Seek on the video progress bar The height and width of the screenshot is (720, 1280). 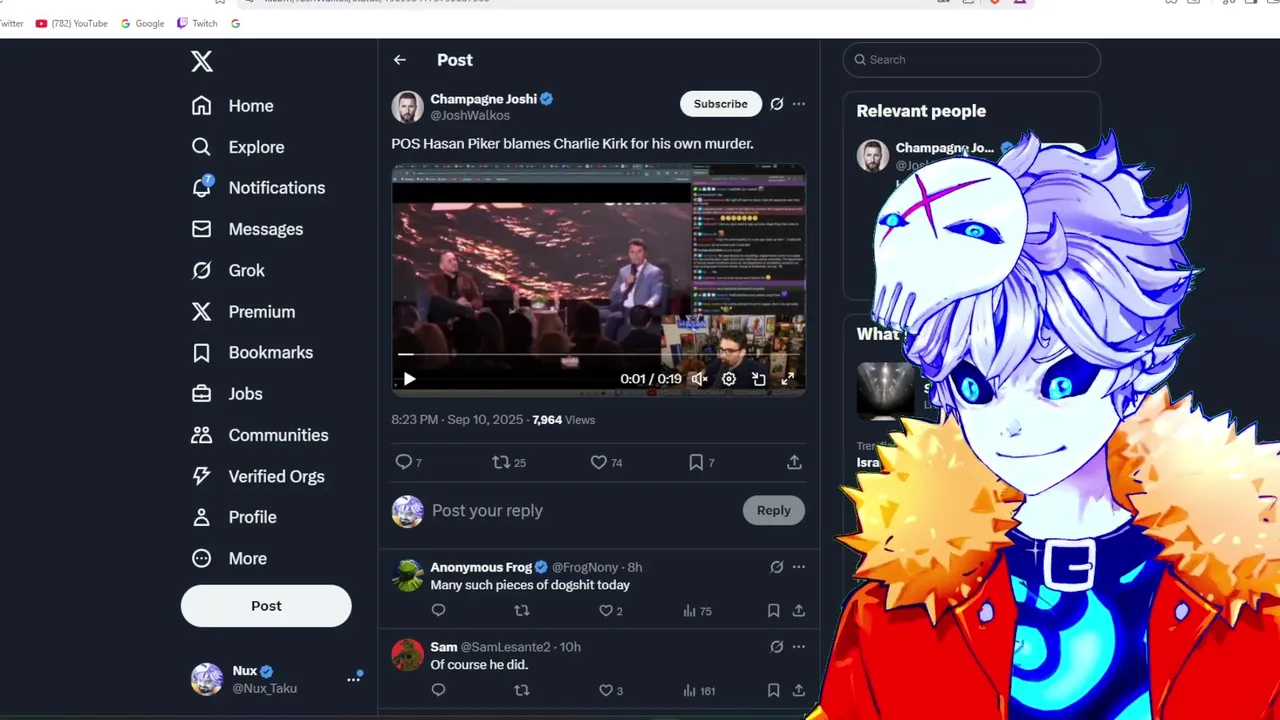click(x=598, y=354)
